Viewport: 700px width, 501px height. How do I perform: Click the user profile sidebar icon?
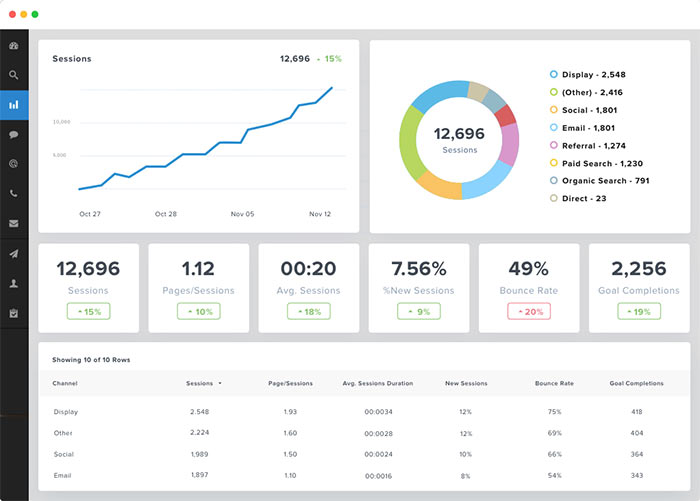coord(14,283)
